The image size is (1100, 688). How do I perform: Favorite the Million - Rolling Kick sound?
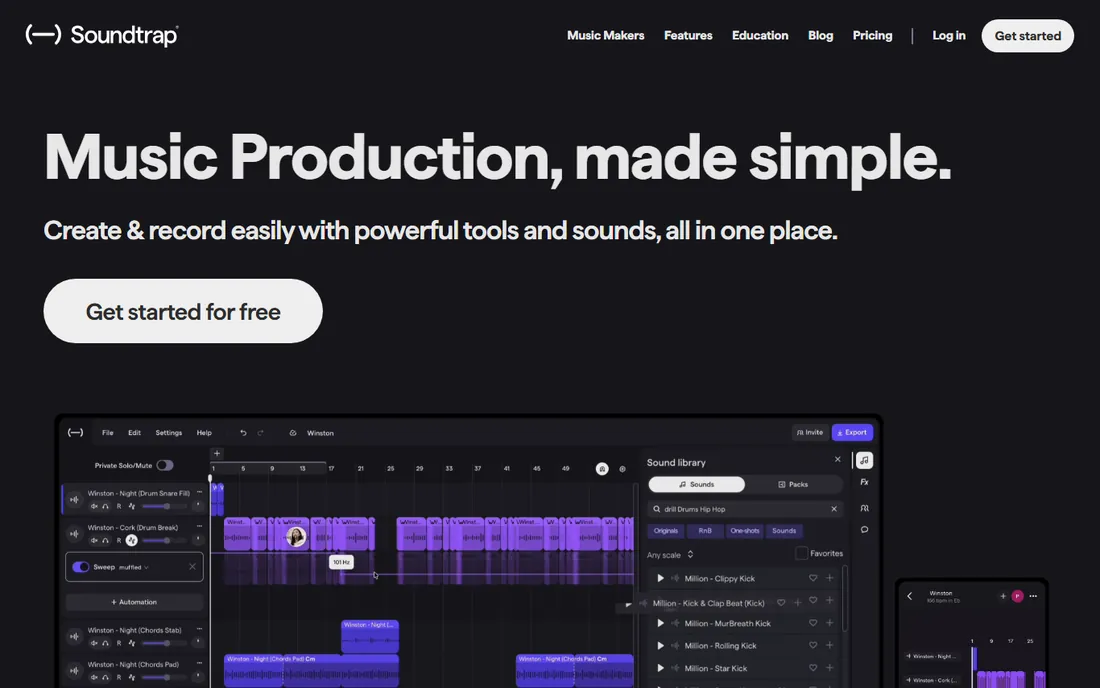pyautogui.click(x=813, y=645)
